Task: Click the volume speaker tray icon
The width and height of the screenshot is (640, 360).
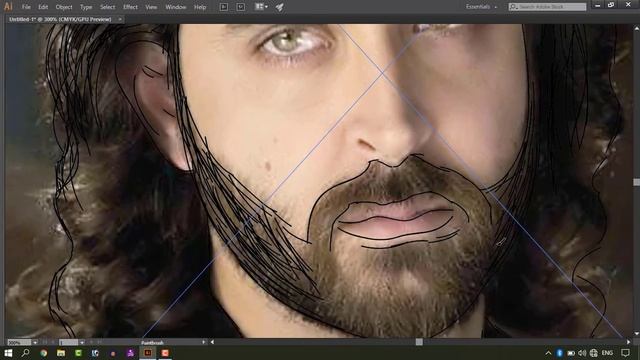Action: point(582,353)
